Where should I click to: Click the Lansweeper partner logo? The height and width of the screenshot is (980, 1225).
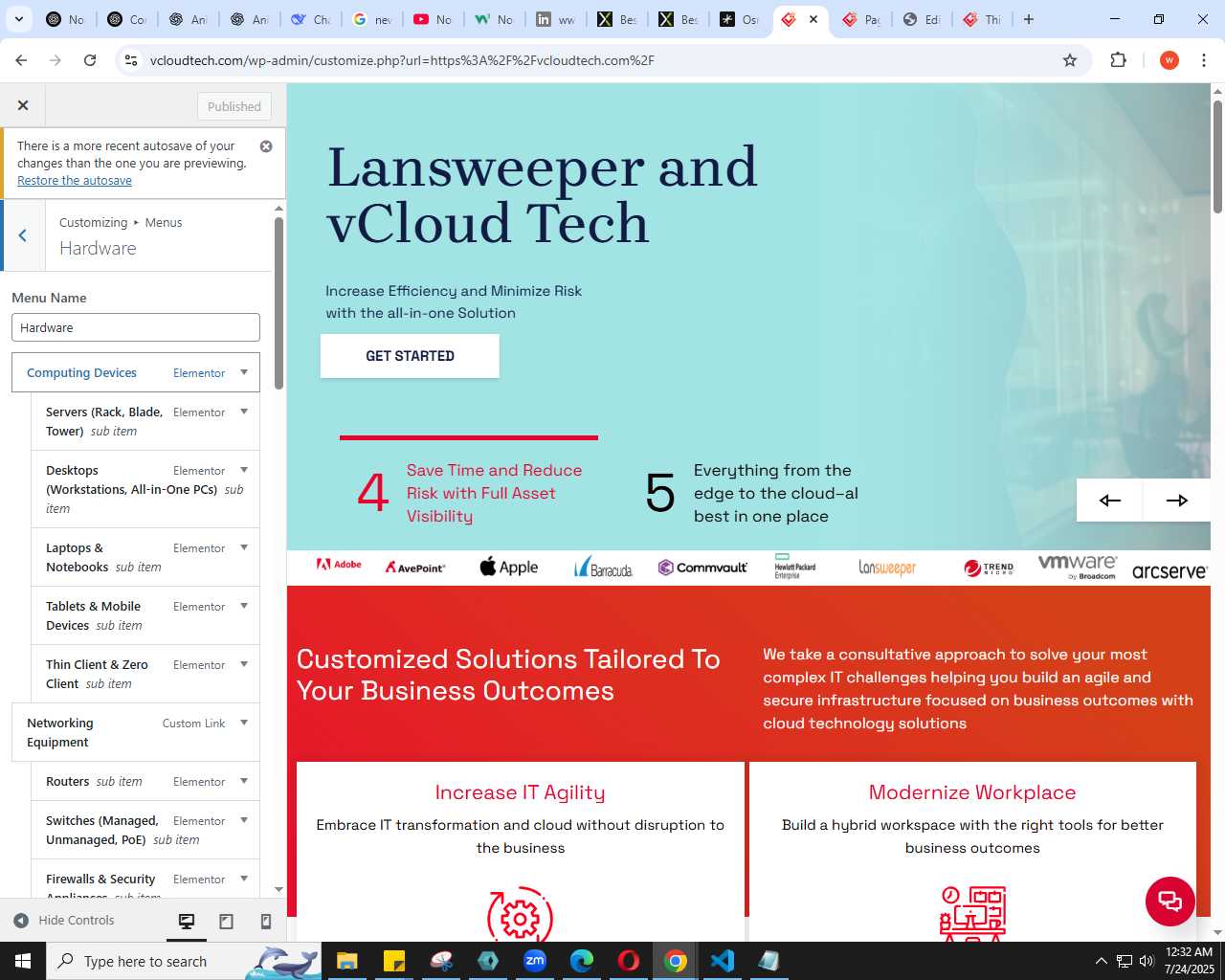click(x=887, y=568)
